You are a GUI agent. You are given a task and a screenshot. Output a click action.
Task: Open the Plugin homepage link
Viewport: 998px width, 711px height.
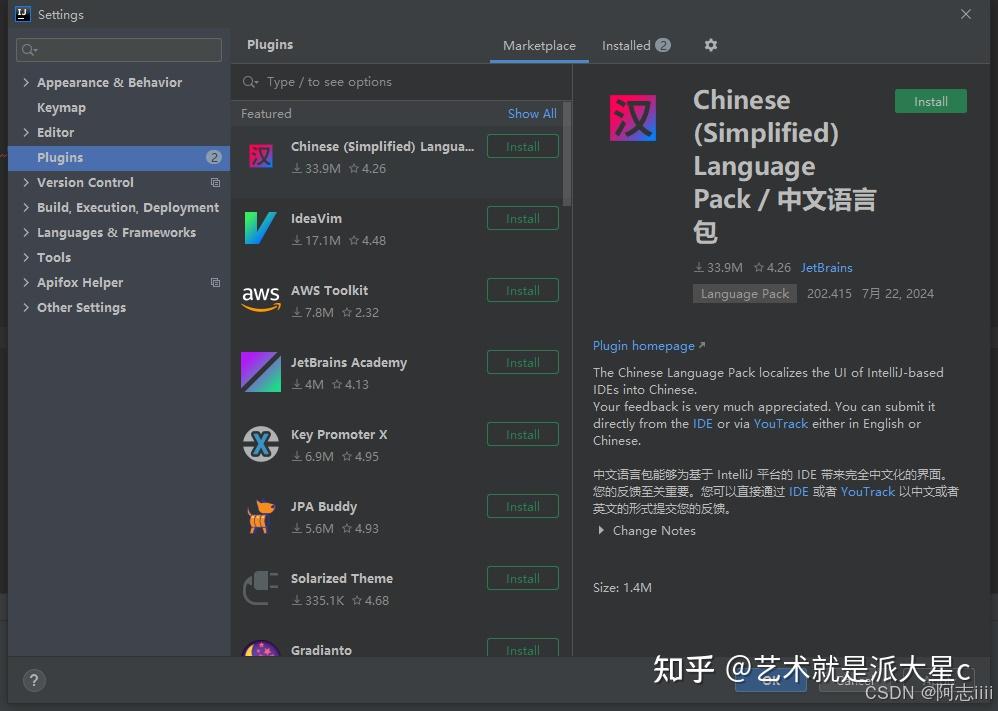tap(649, 346)
